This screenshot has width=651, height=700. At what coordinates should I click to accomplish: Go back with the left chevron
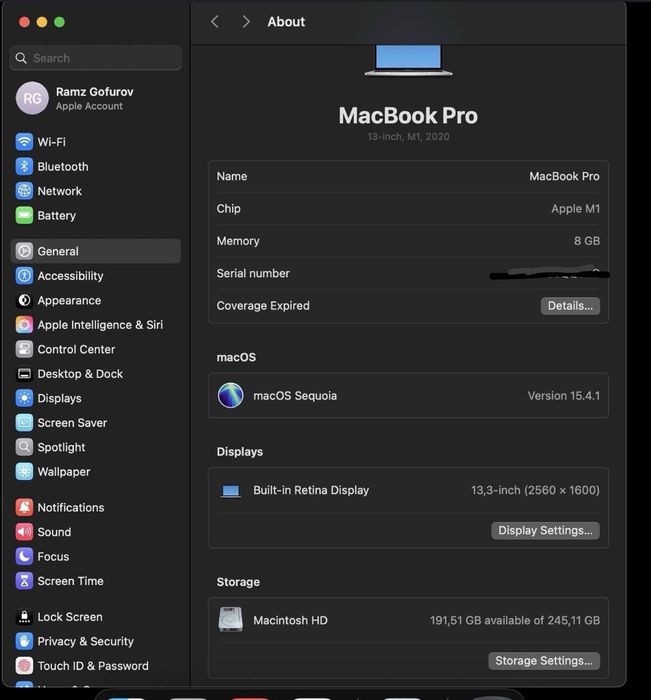click(215, 21)
